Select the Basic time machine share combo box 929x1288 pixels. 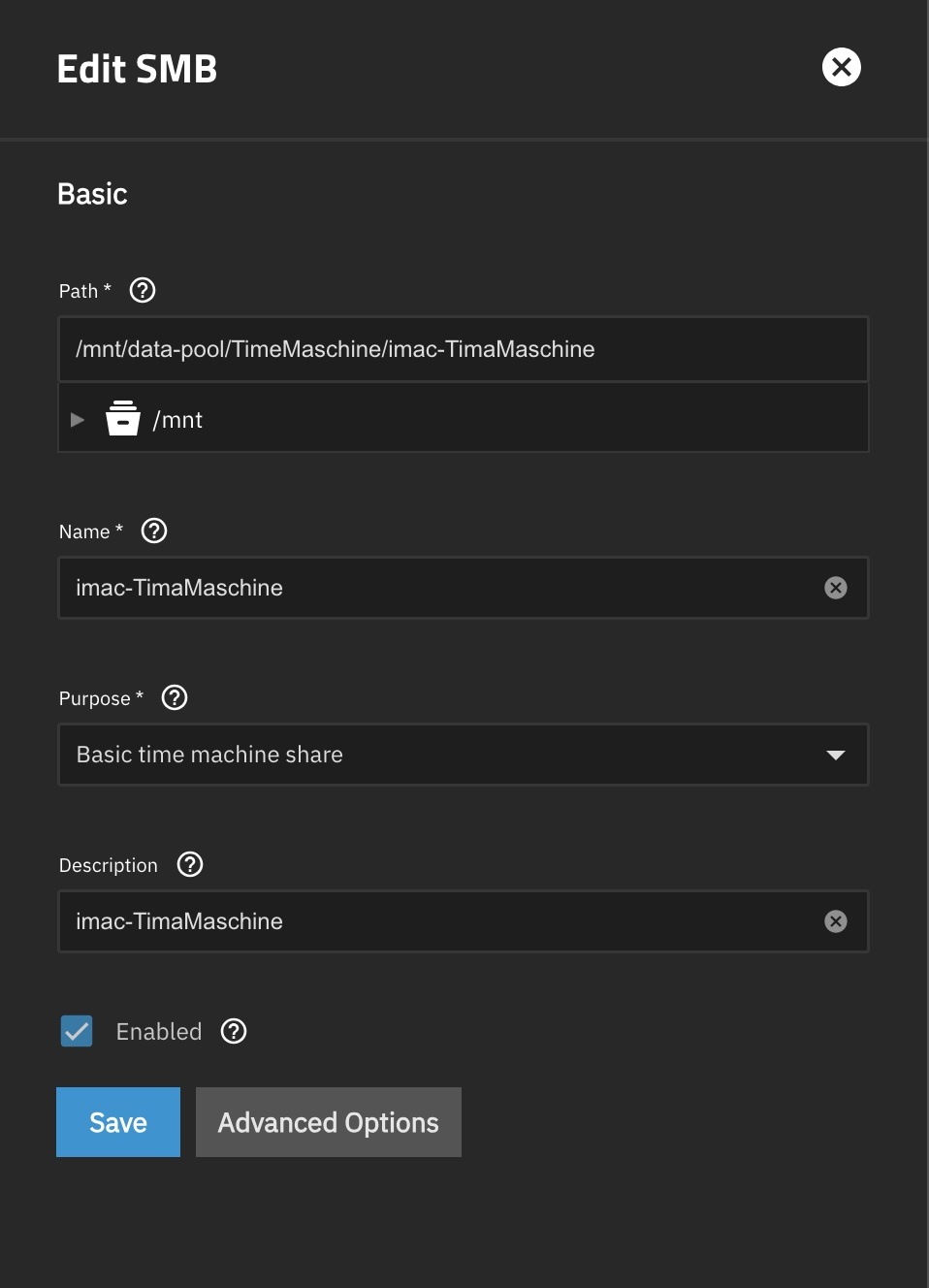click(x=464, y=755)
